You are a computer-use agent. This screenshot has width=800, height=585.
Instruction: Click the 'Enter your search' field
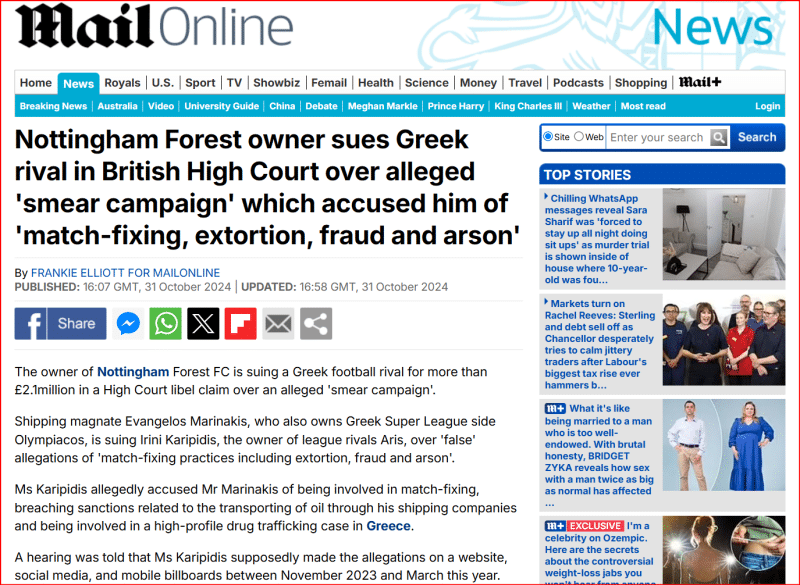tap(656, 138)
